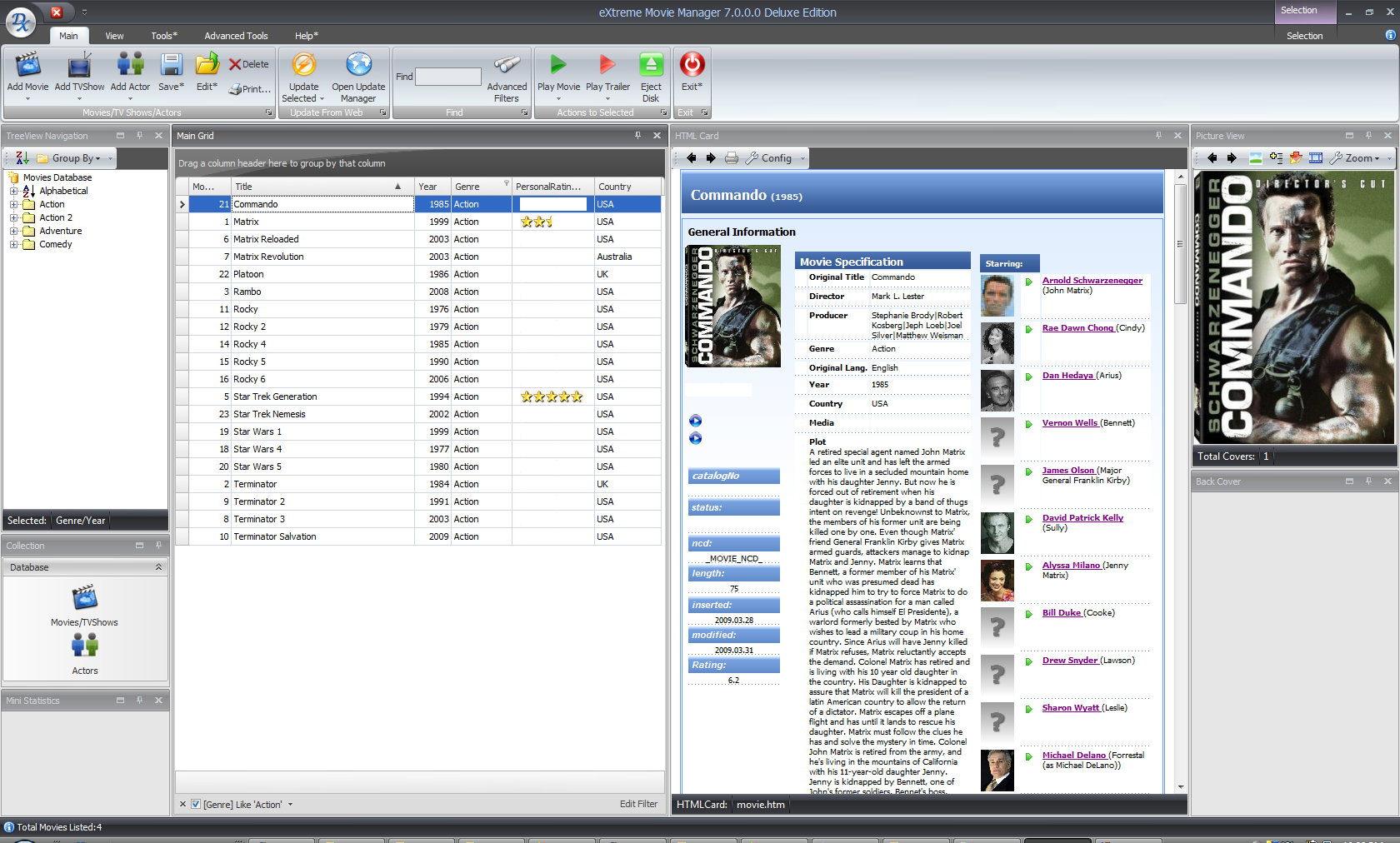The width and height of the screenshot is (1400, 843).
Task: Click the Add Movie icon
Action: (27, 65)
